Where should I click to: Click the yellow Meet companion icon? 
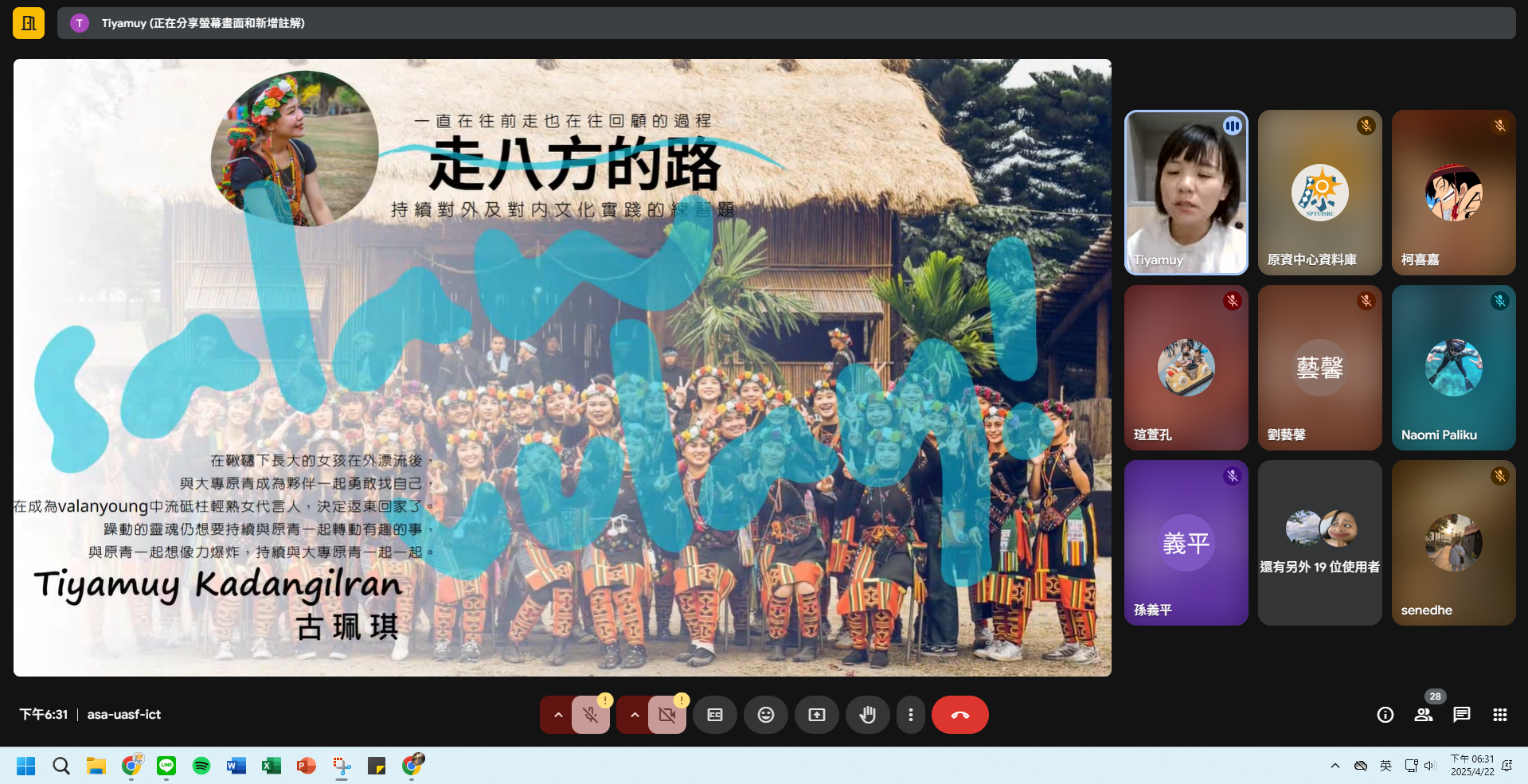29,23
